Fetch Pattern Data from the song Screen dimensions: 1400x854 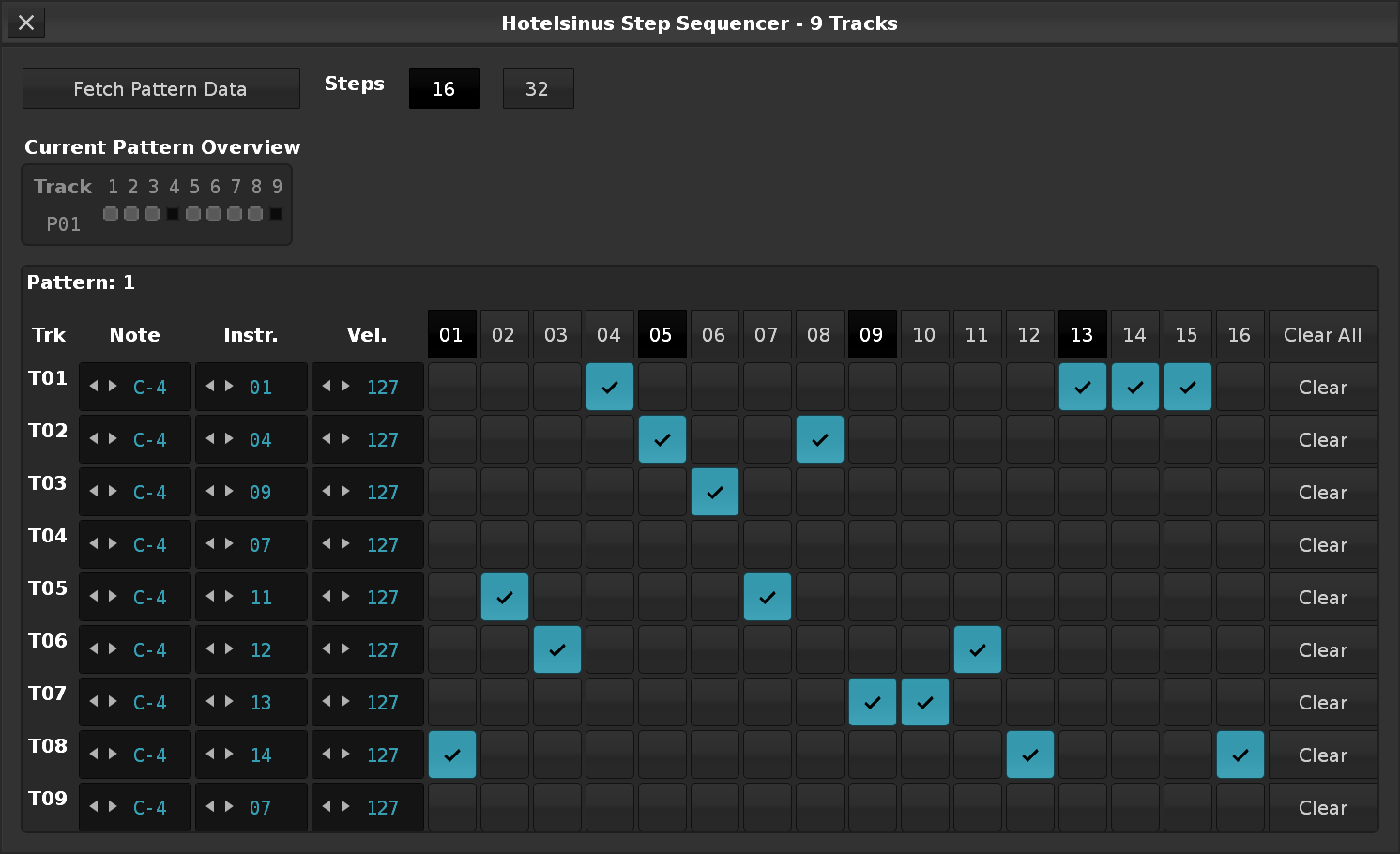coord(161,88)
